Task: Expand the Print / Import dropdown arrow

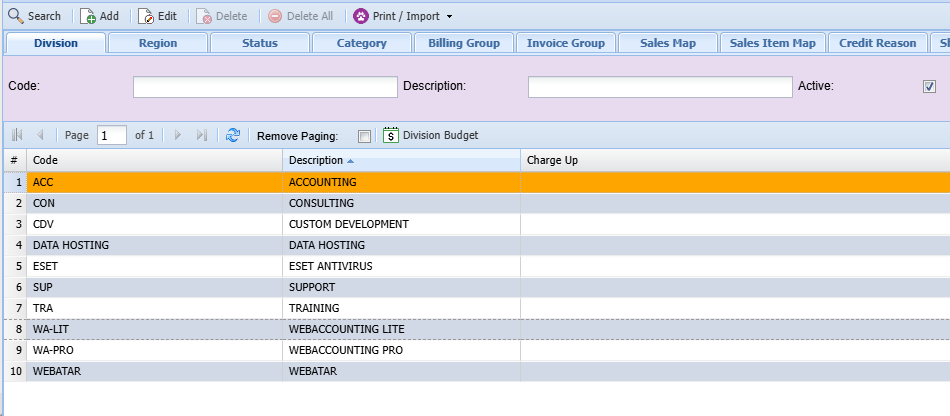Action: click(x=449, y=17)
